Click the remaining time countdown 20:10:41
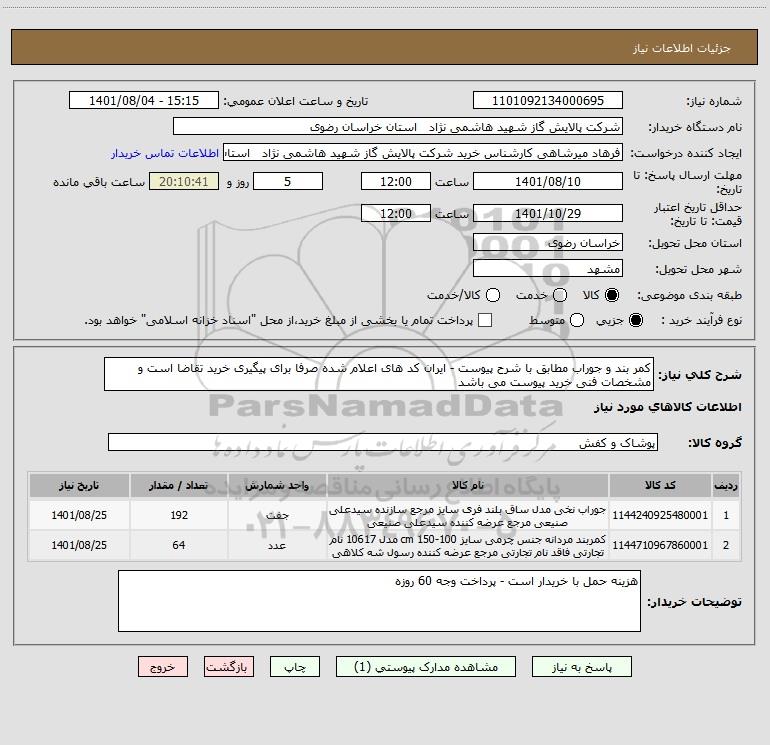770x745 pixels. point(183,182)
